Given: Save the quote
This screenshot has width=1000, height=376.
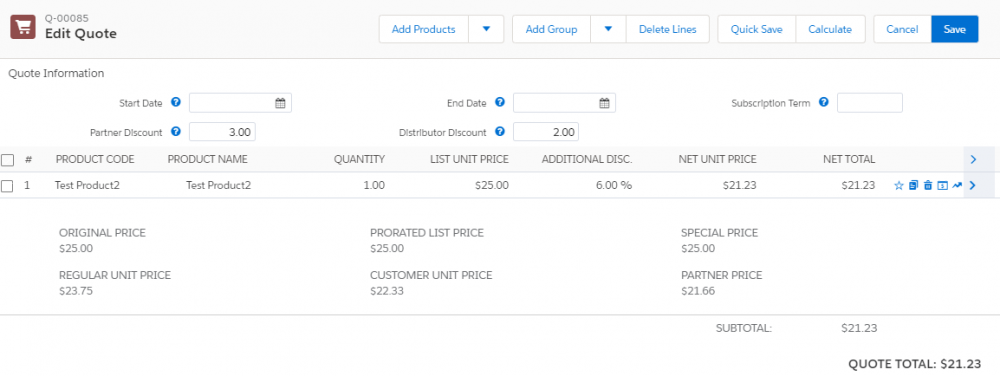Looking at the screenshot, I should [955, 29].
